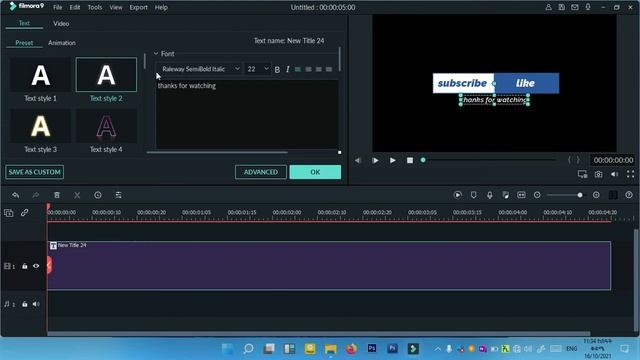640x360 pixels.
Task: Open the timeline help question icon
Action: [629, 195]
